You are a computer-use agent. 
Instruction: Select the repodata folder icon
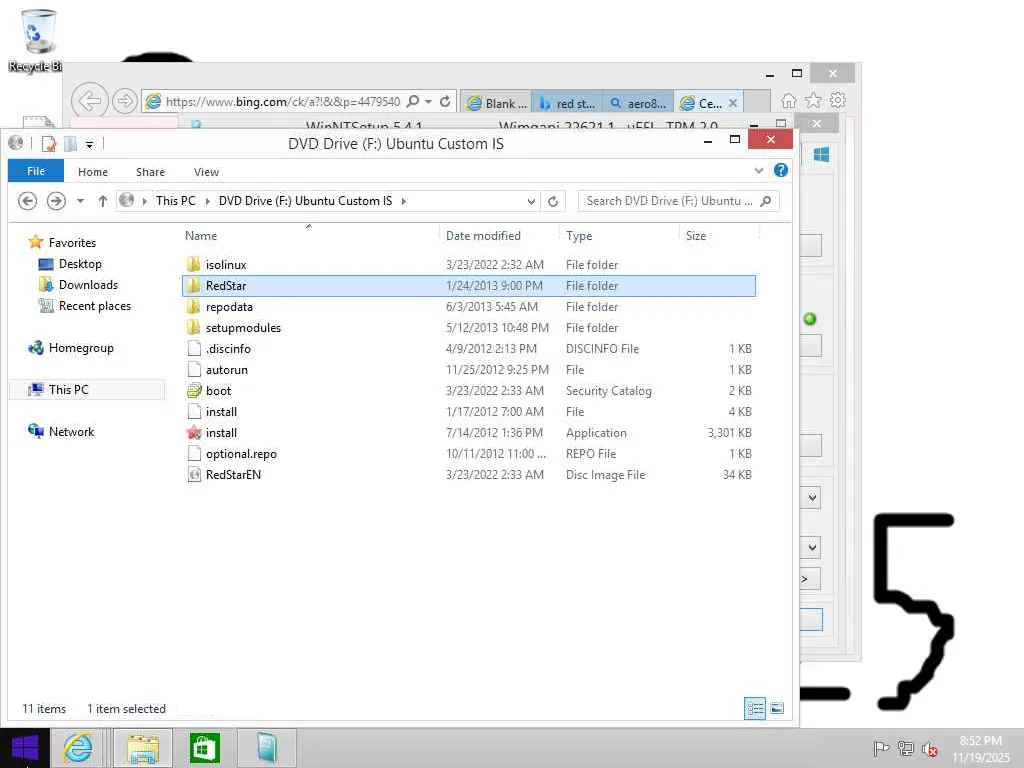click(x=193, y=306)
